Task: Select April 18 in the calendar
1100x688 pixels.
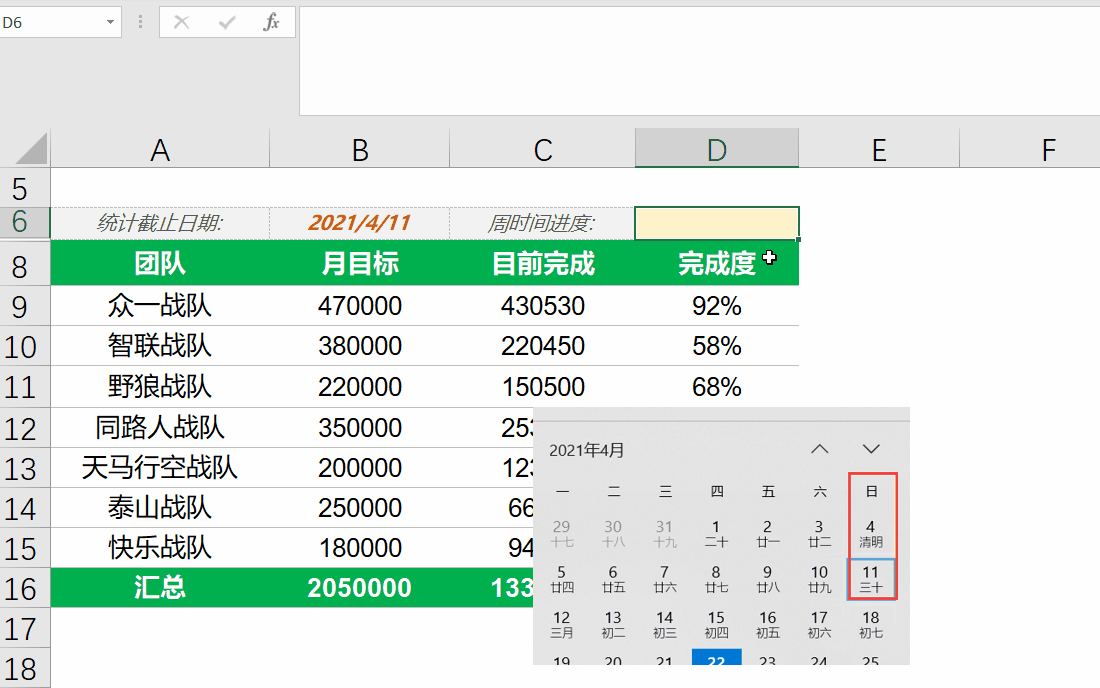Action: pos(871,624)
